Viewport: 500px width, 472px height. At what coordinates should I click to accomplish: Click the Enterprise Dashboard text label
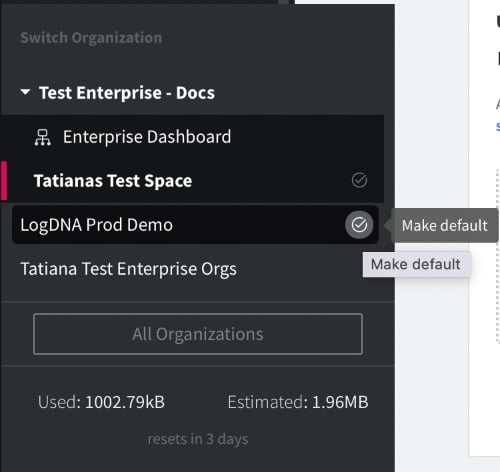tap(147, 137)
